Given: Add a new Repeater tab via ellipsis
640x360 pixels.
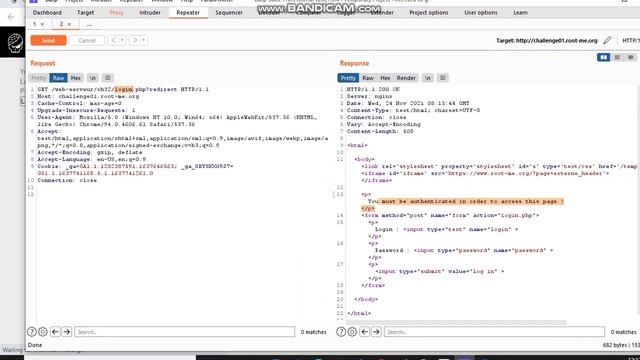Looking at the screenshot, I should (x=89, y=24).
